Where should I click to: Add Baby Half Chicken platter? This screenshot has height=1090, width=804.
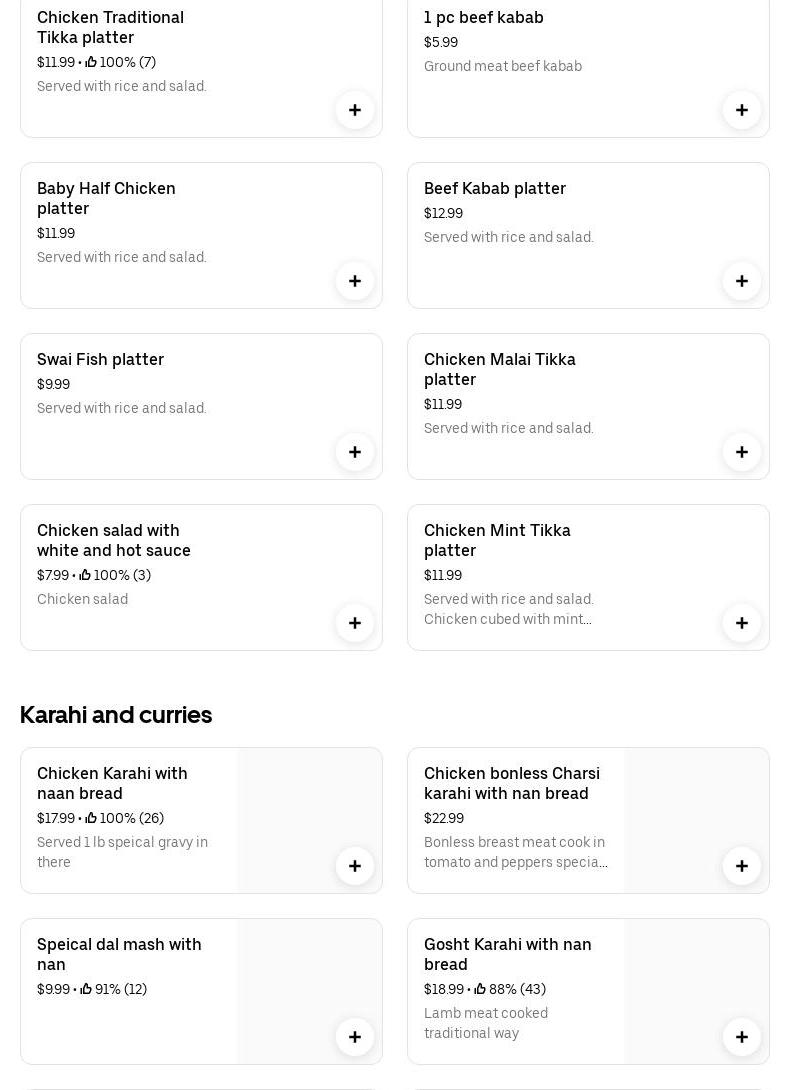[355, 281]
